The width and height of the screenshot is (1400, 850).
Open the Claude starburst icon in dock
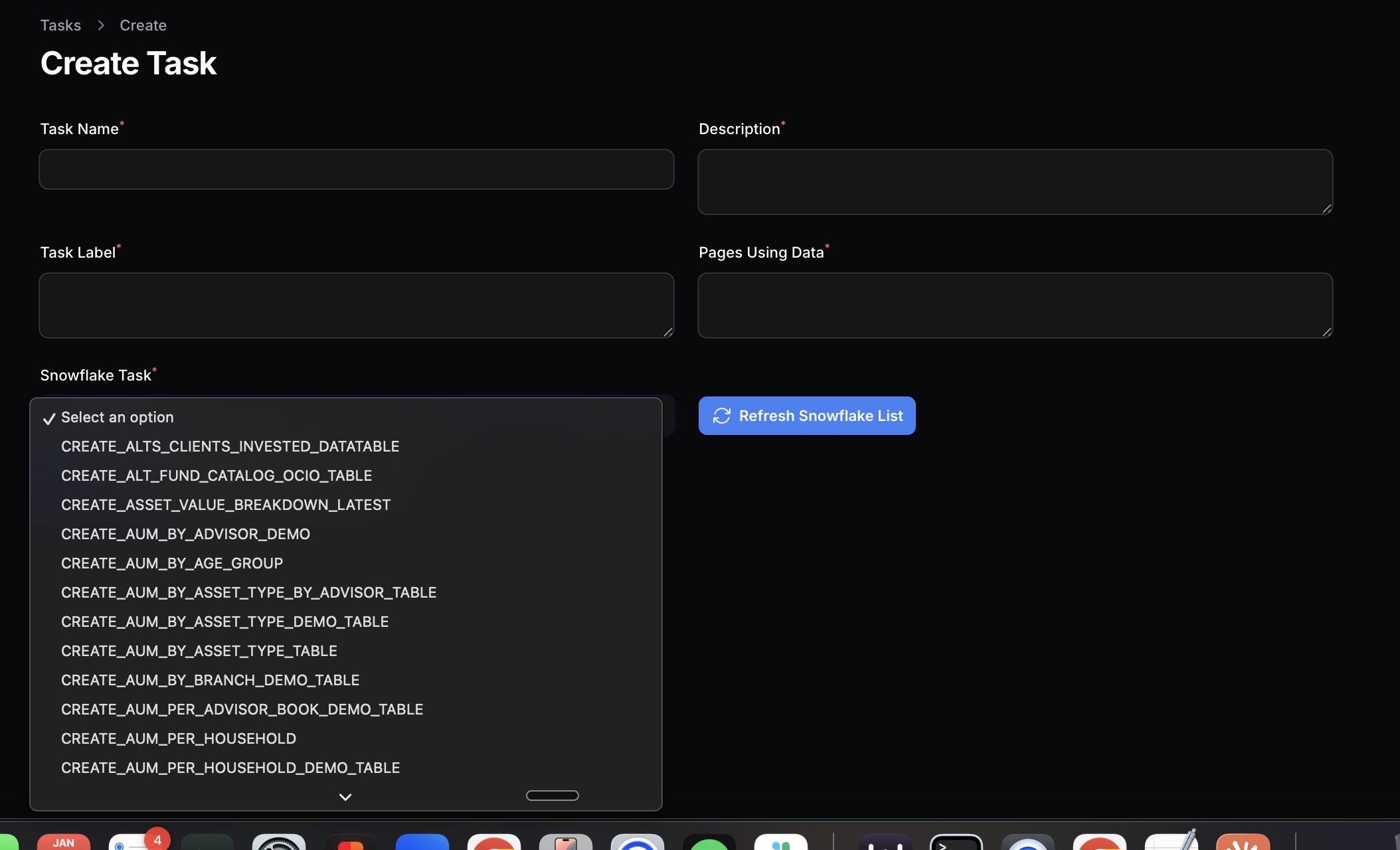click(1243, 842)
